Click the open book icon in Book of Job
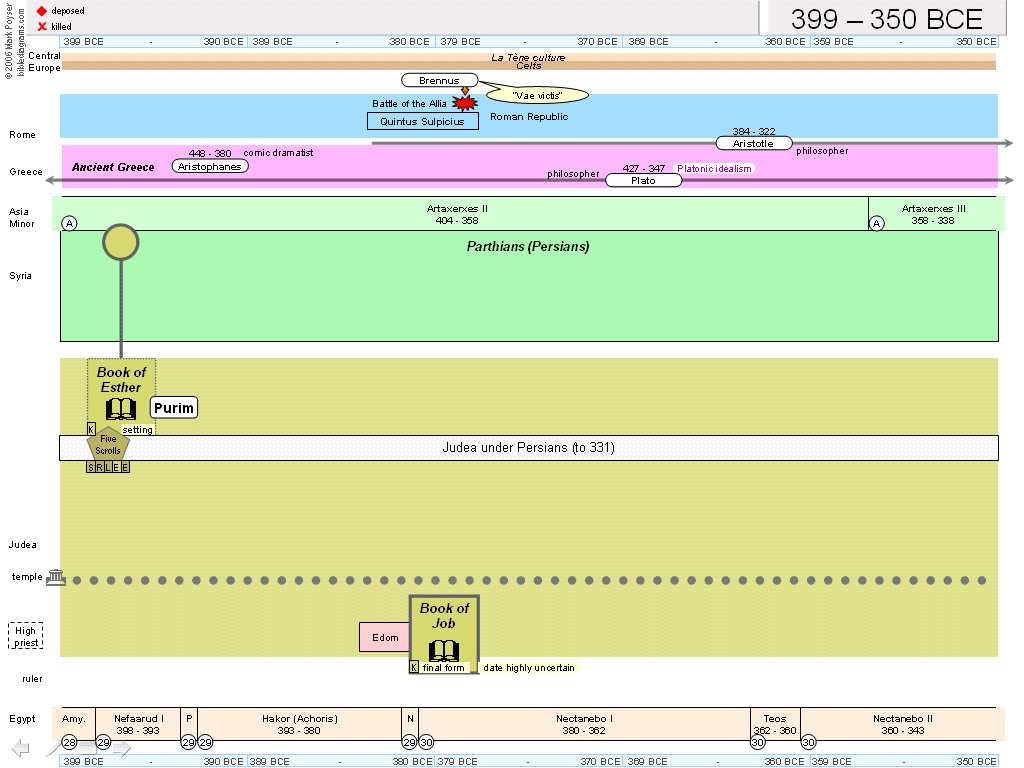The image size is (1024, 768). coord(444,649)
